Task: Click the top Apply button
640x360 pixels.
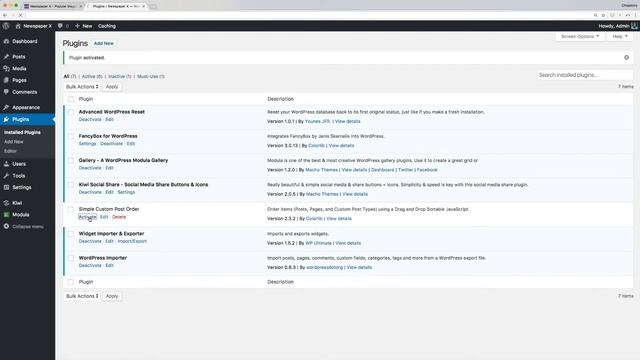Action: click(x=112, y=87)
